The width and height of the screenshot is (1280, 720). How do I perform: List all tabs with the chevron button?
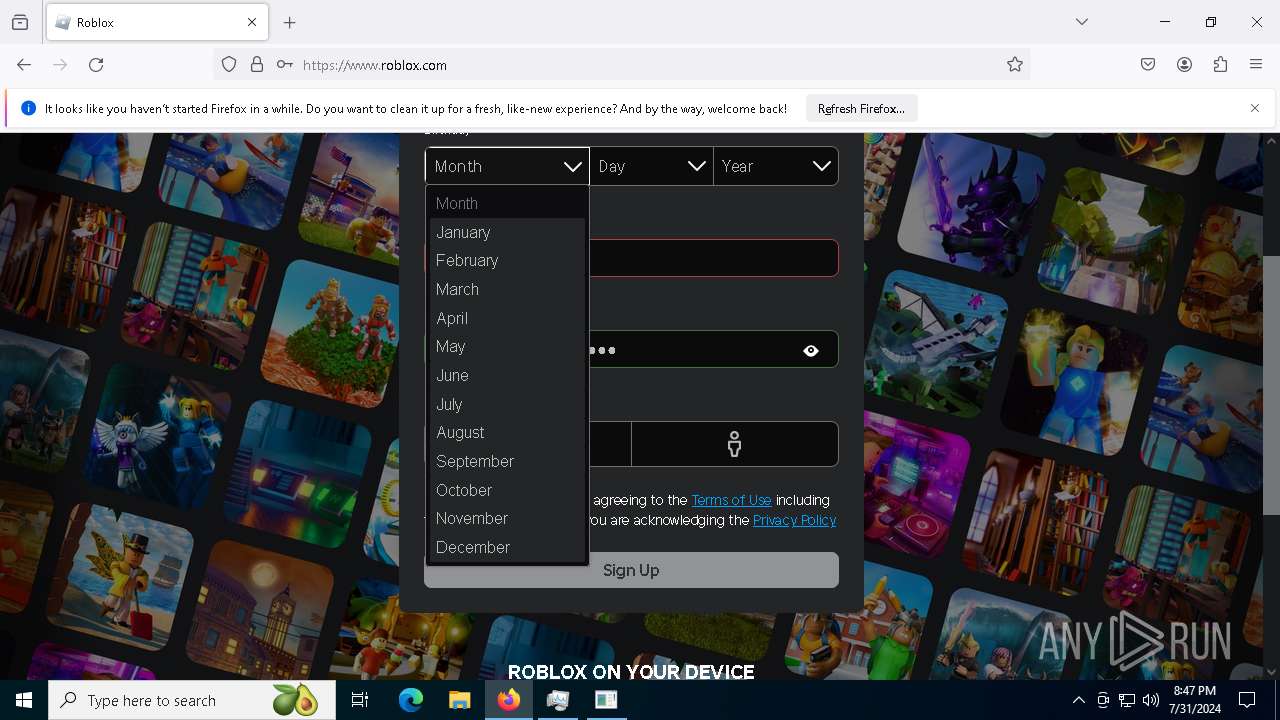pyautogui.click(x=1082, y=22)
